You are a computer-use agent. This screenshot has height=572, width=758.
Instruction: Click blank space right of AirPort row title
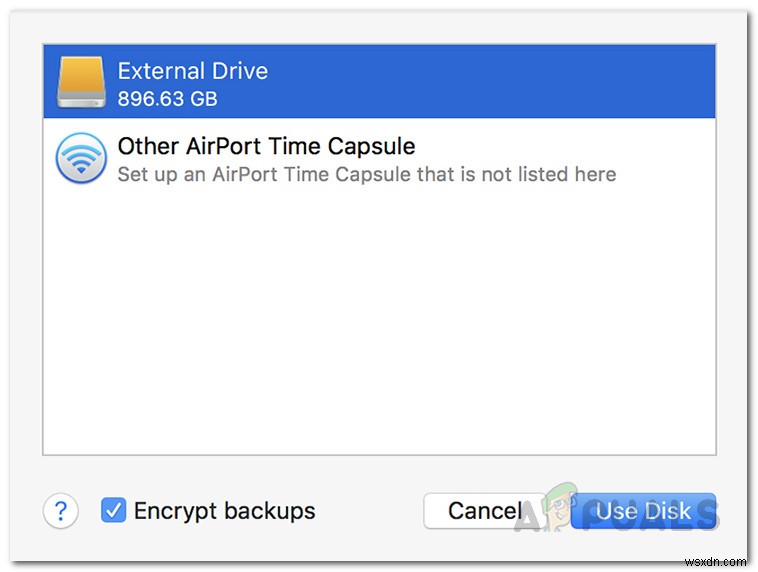[x=560, y=146]
